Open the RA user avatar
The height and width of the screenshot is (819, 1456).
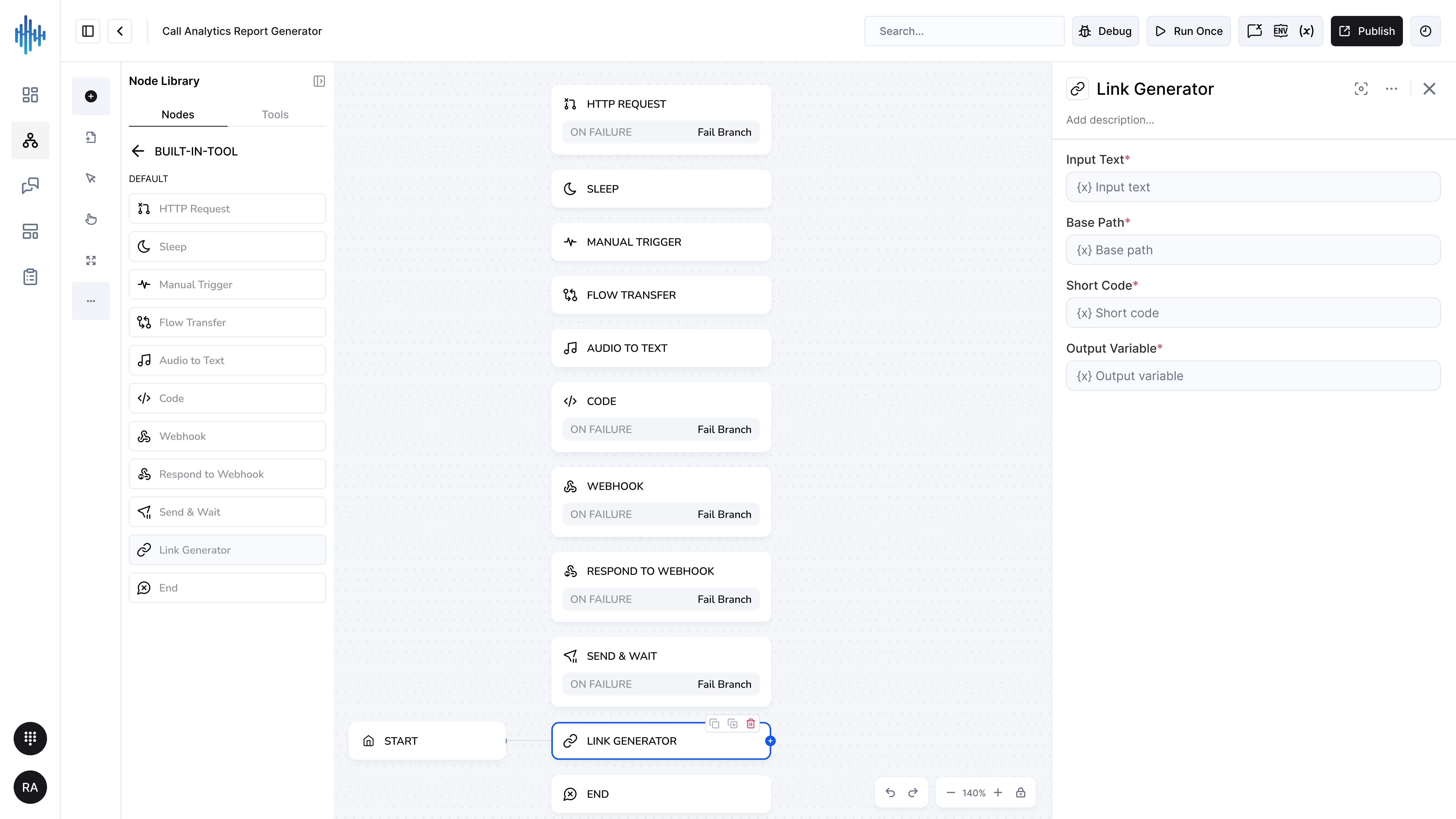pos(30,787)
